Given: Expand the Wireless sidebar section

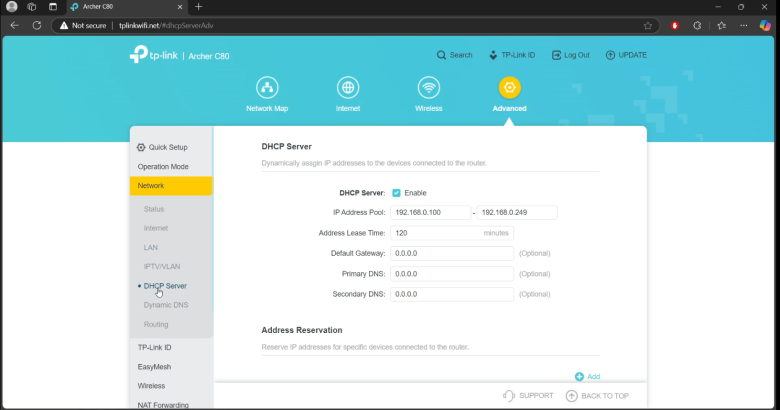Looking at the screenshot, I should [x=152, y=385].
